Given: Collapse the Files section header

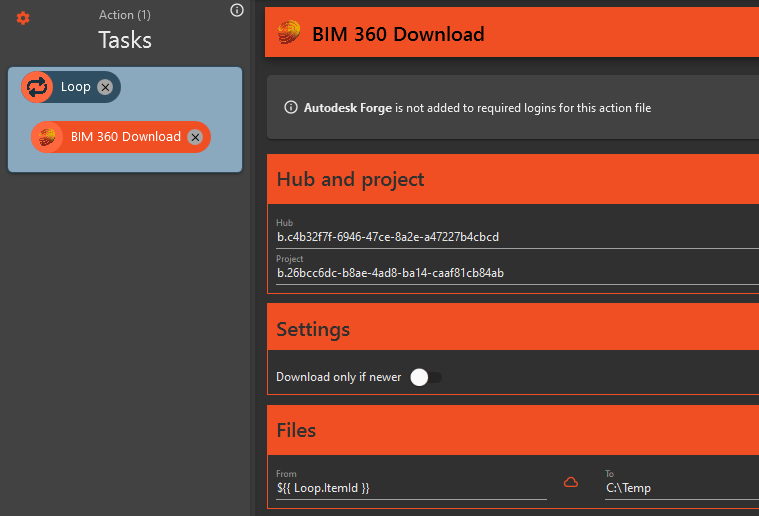Looking at the screenshot, I should [x=513, y=430].
